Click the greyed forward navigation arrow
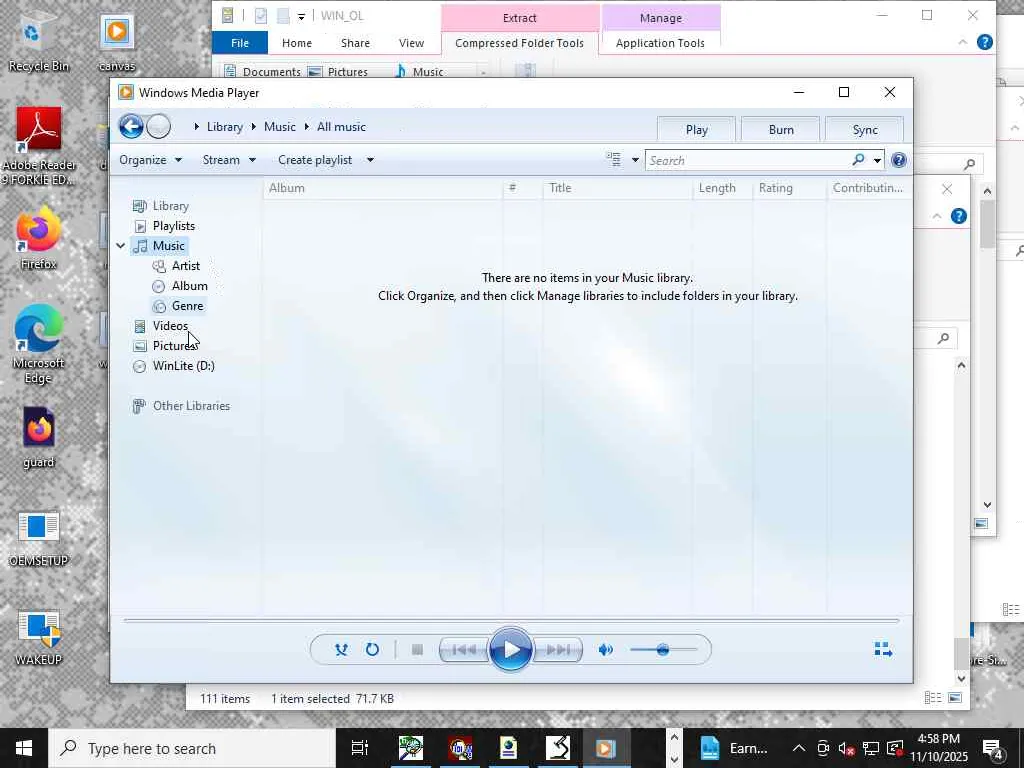 click(159, 127)
